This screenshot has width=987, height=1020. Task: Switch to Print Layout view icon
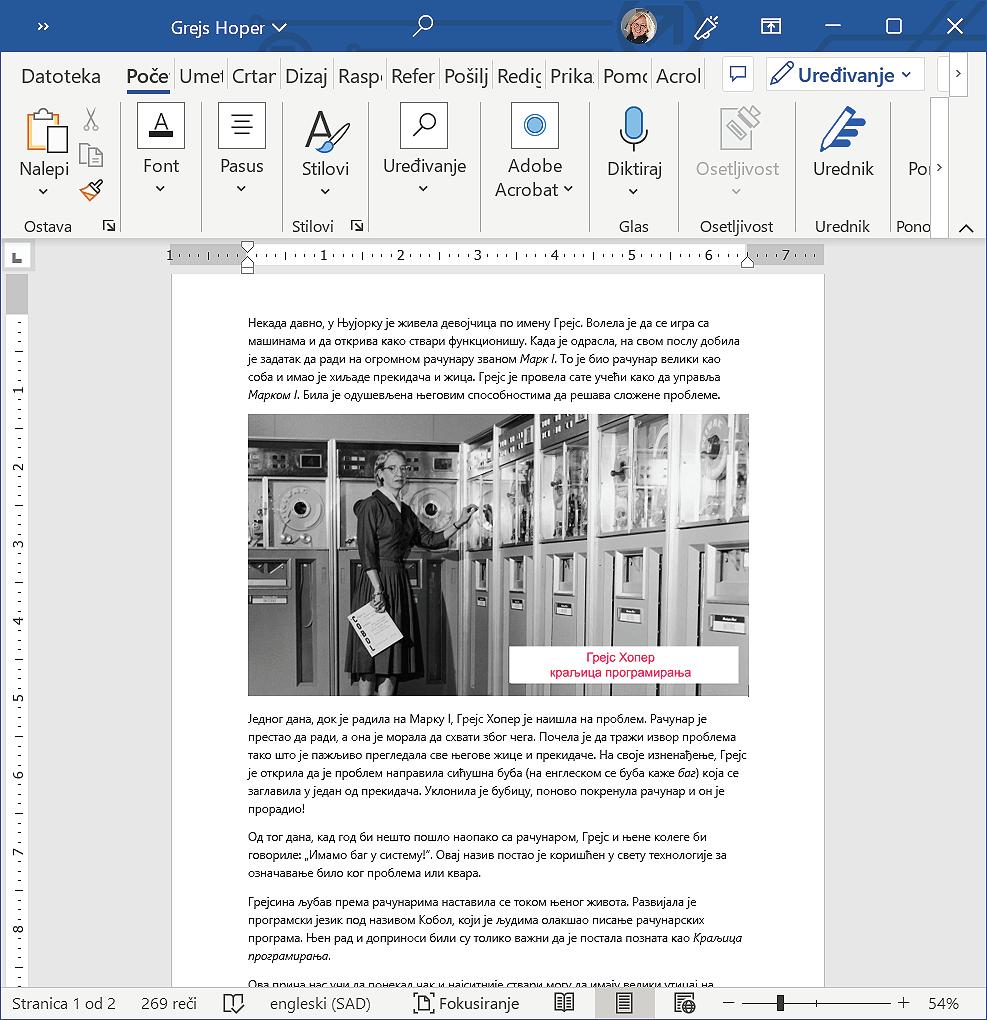coord(624,1003)
